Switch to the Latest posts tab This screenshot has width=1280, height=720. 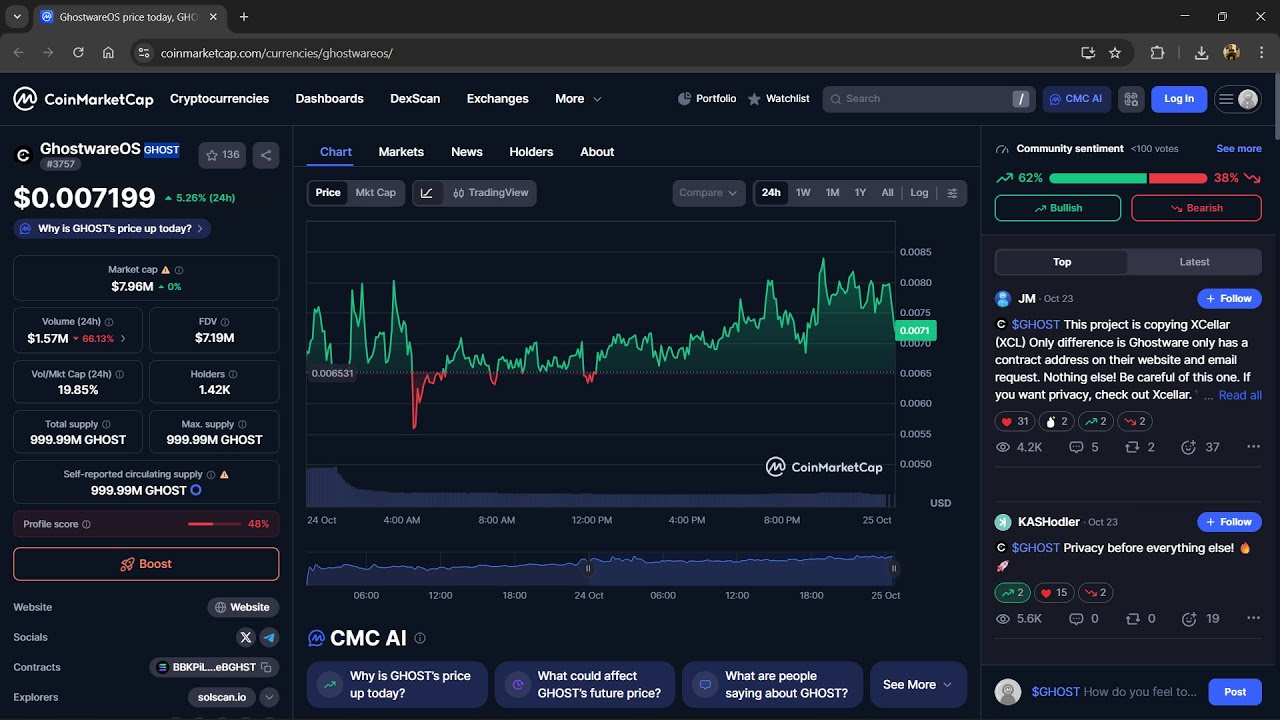pos(1194,262)
